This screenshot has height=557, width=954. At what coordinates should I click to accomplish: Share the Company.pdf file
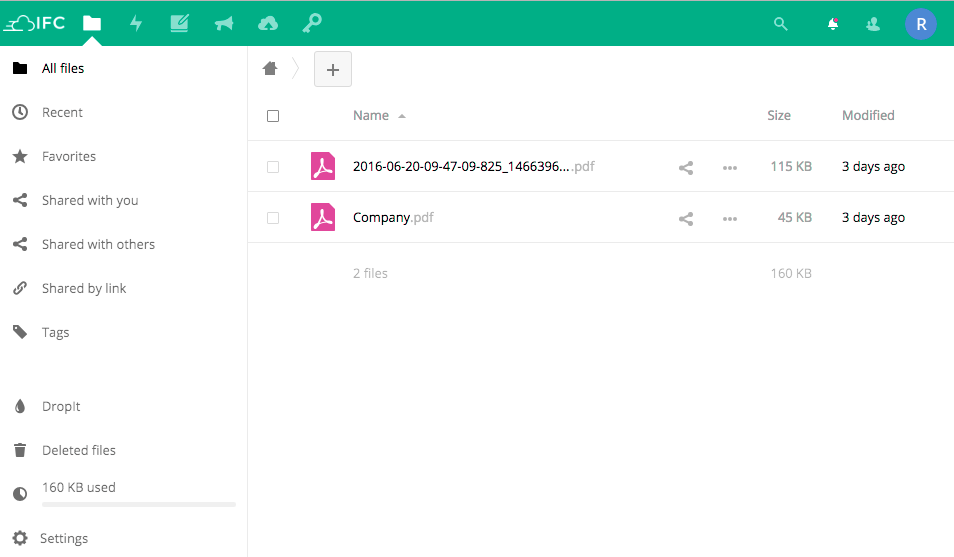point(686,218)
